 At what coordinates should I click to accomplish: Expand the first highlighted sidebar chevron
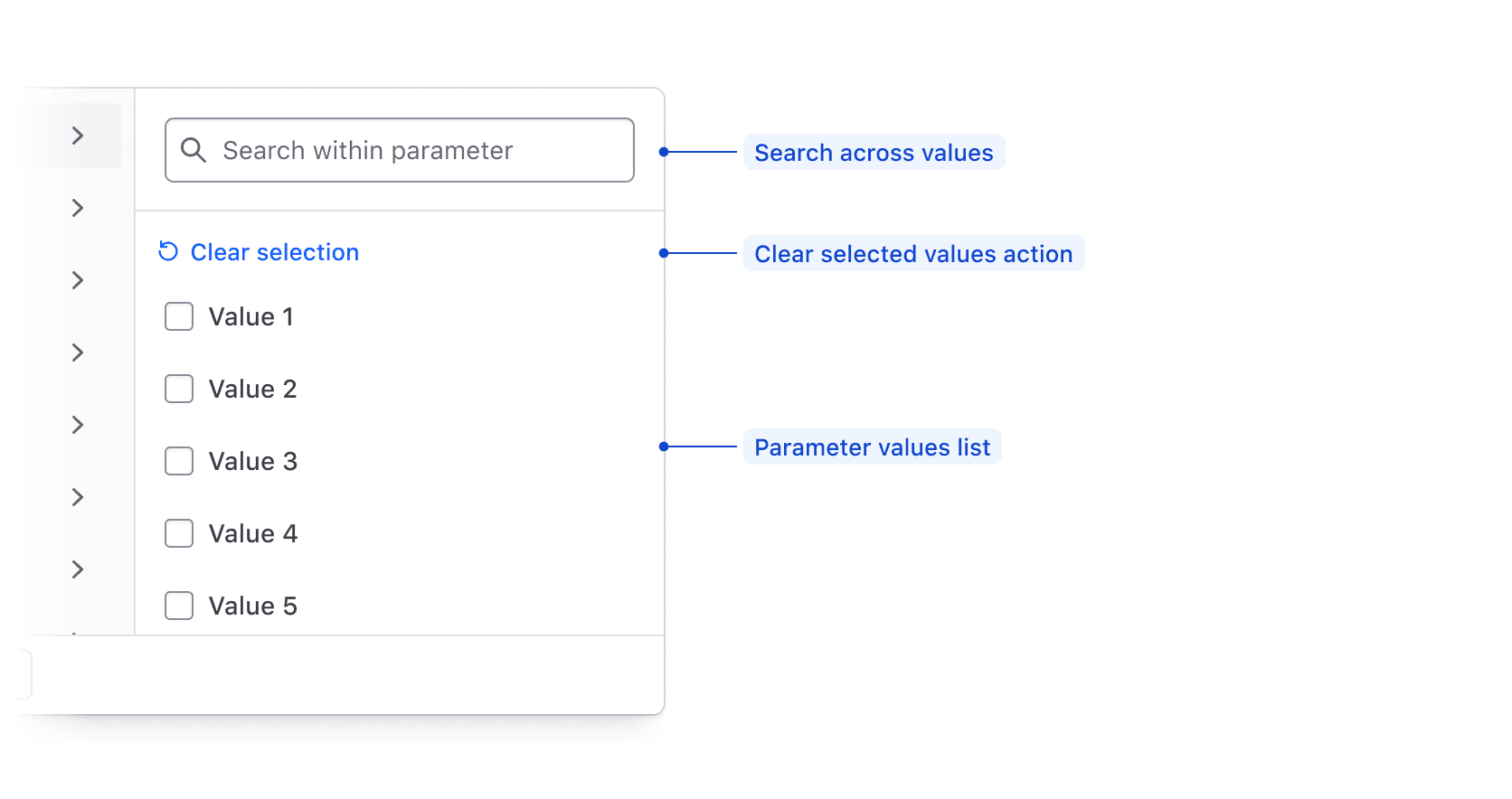coord(78,136)
